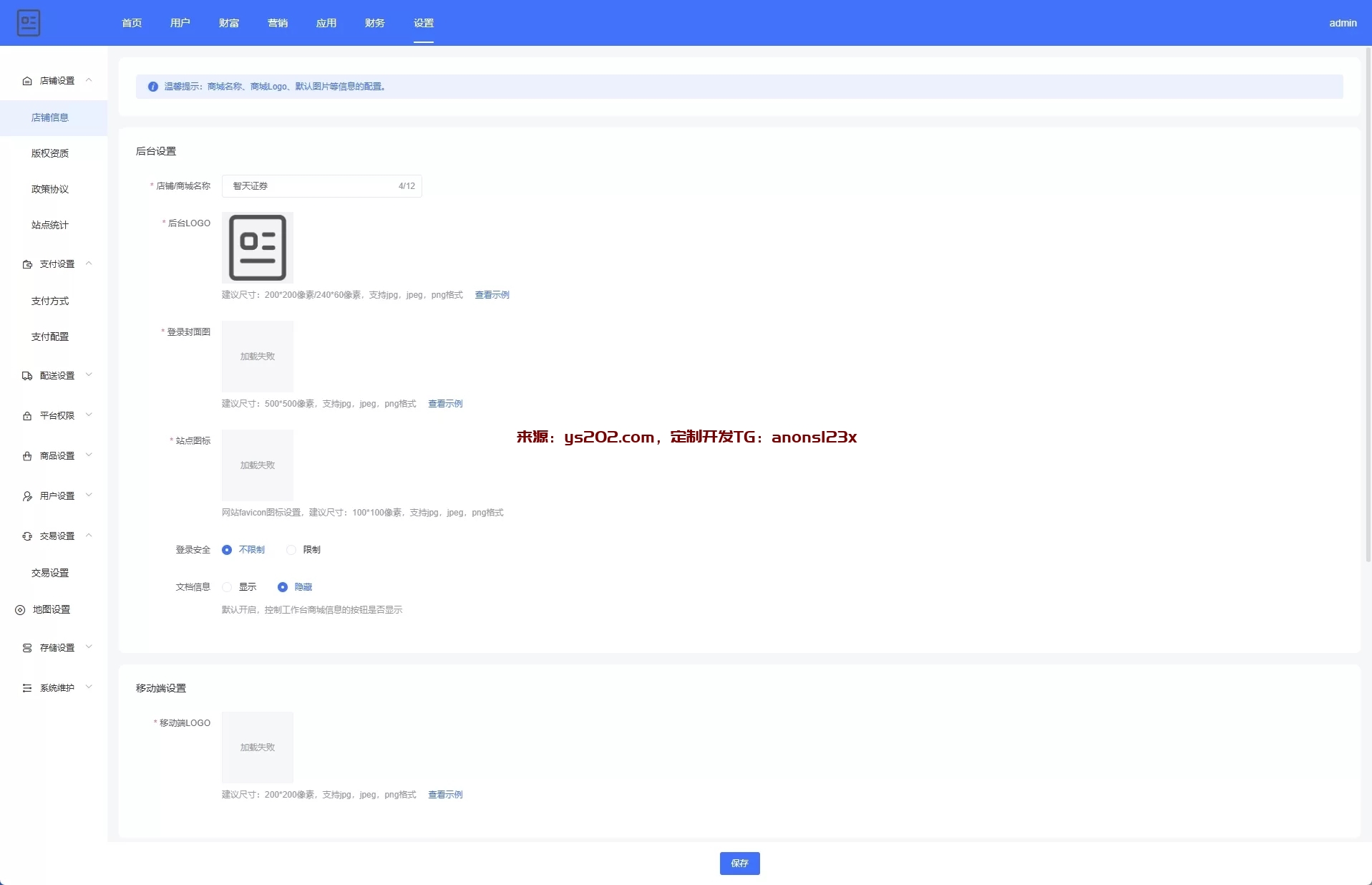Screen dimensions: 1372x885
Task: Choose 显示 for document info
Action: point(227,587)
